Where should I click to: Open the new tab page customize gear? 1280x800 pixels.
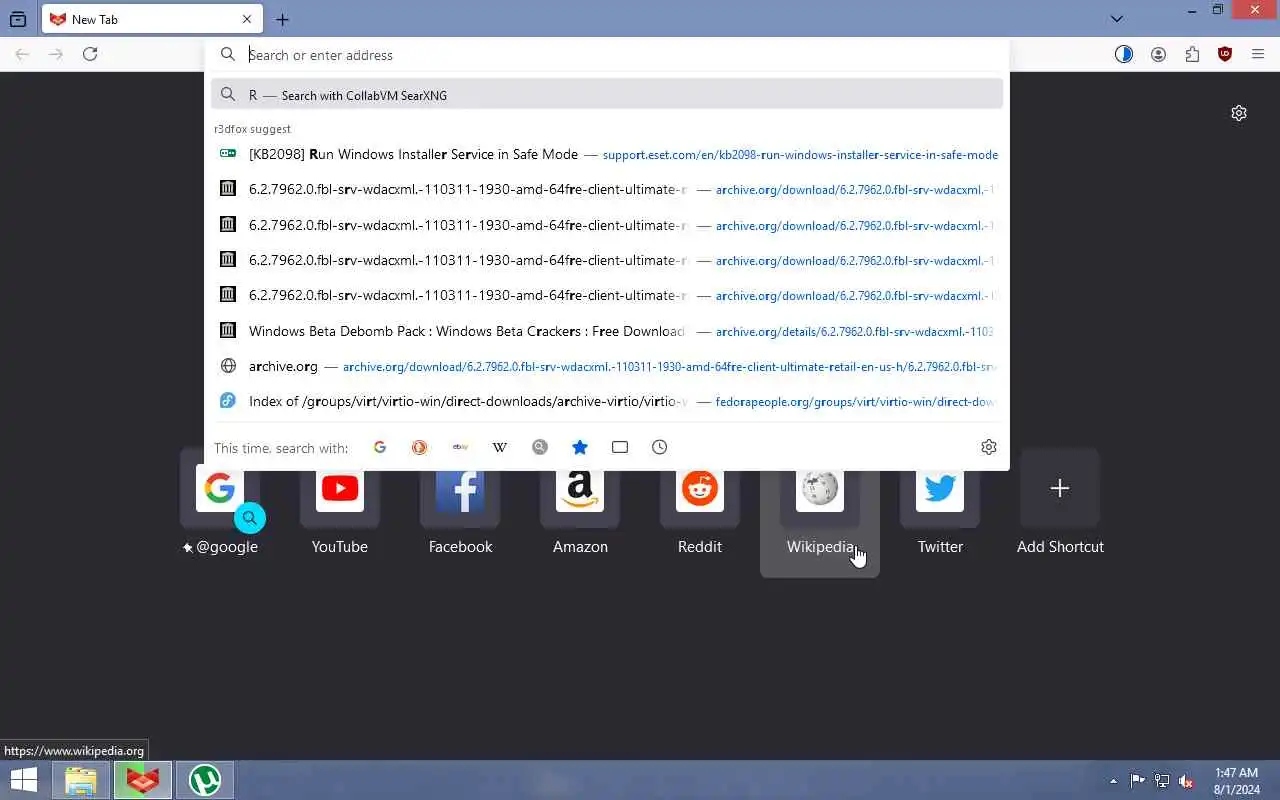coord(1239,113)
